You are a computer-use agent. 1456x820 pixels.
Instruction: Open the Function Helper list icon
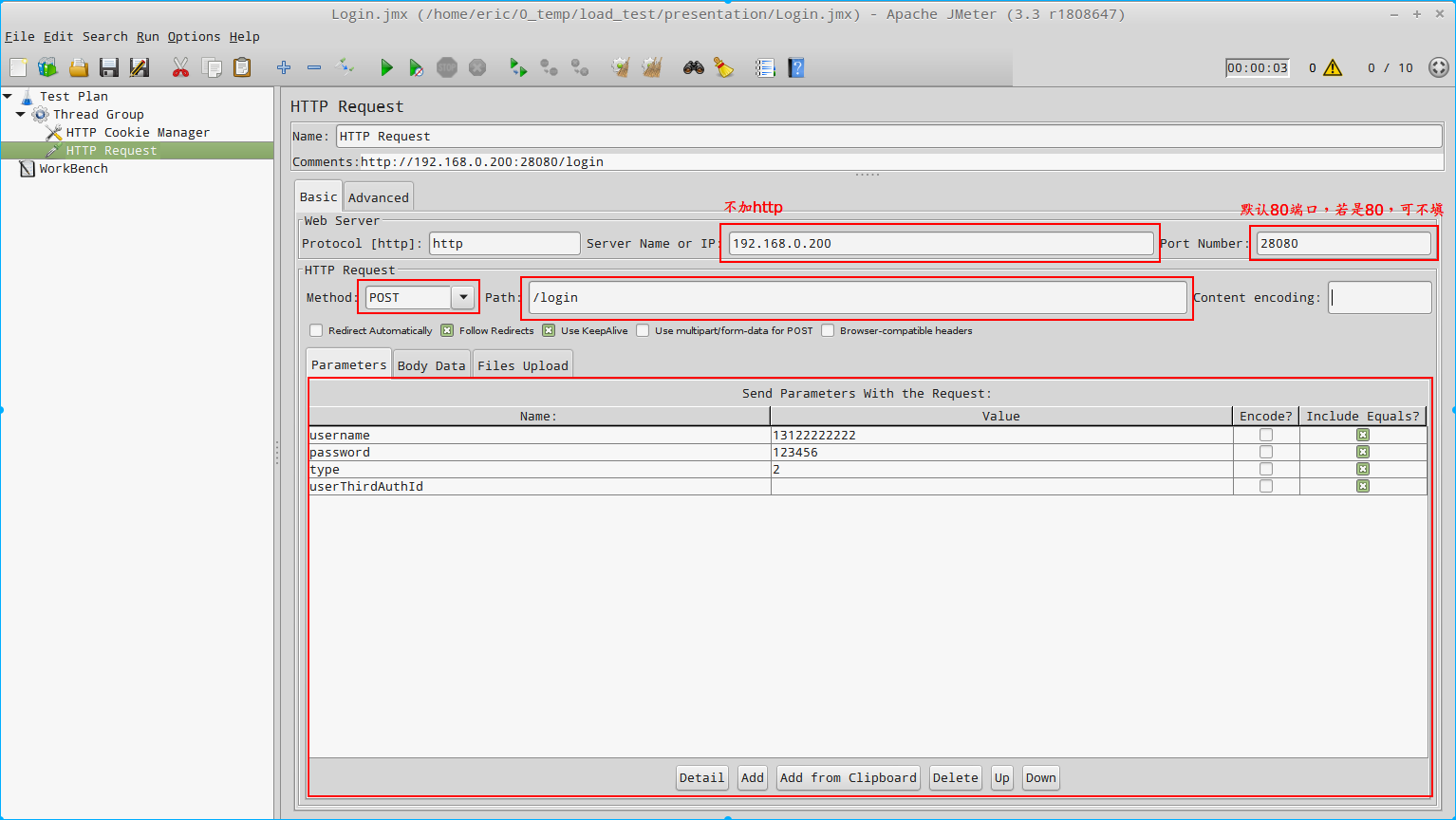[x=765, y=67]
